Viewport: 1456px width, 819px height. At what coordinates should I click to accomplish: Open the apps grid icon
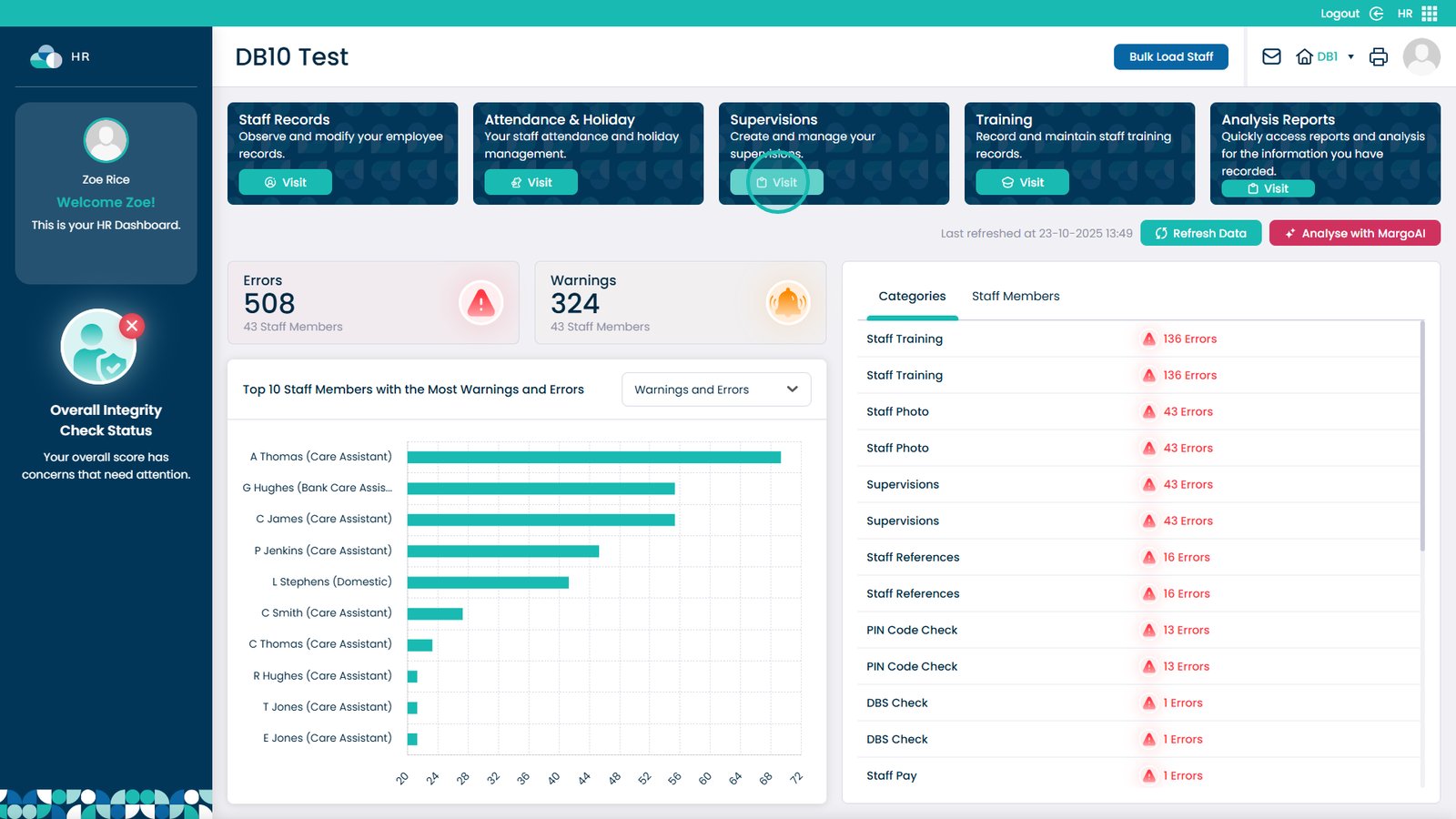click(1430, 14)
